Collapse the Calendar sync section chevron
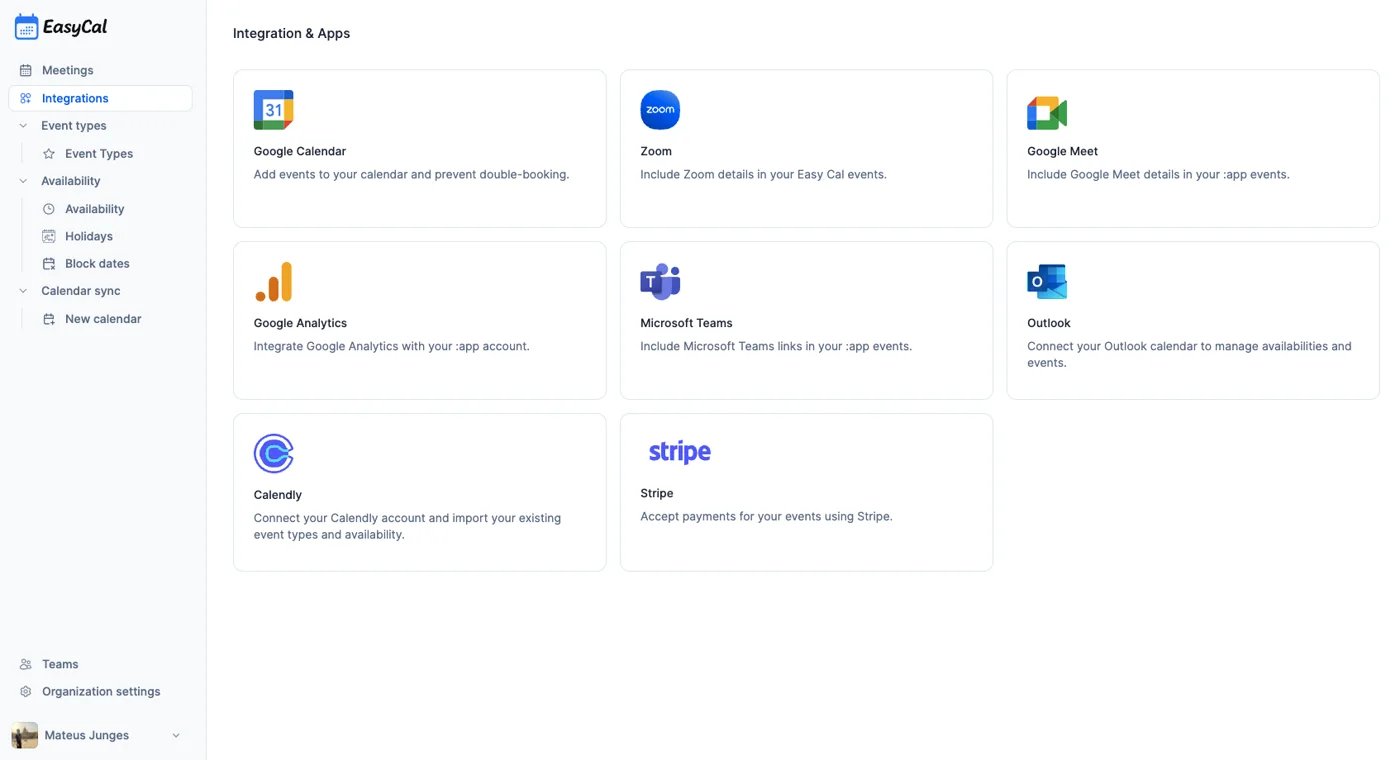The height and width of the screenshot is (760, 1400). coord(23,291)
